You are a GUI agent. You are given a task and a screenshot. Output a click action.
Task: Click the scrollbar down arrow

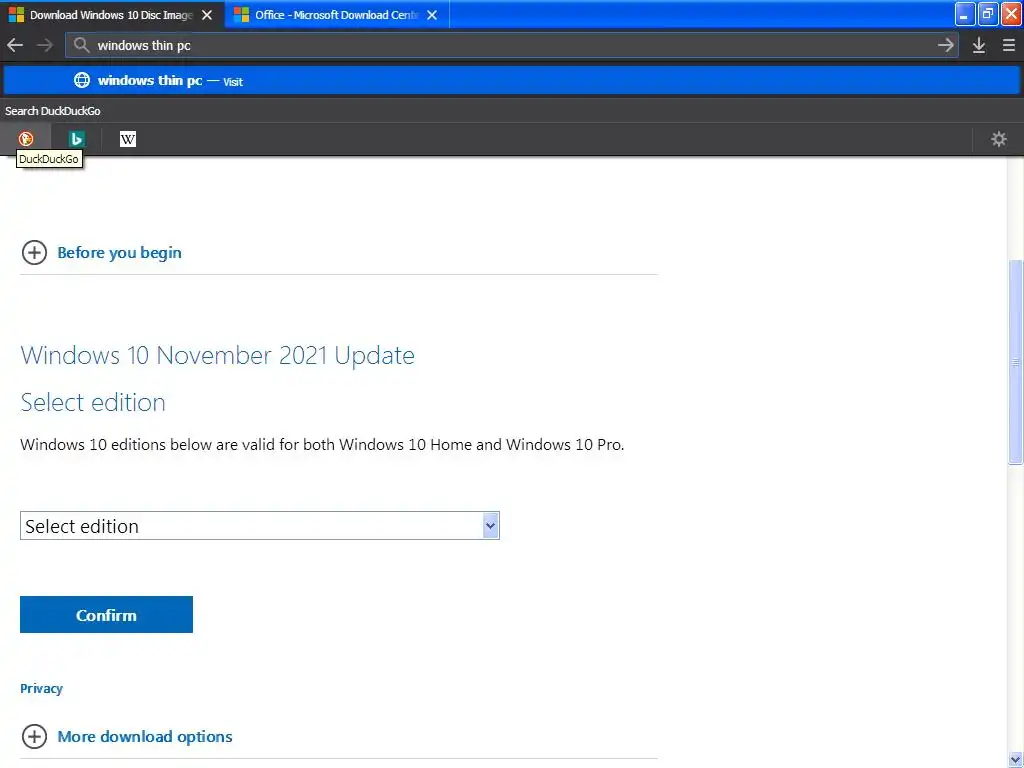click(x=1016, y=760)
